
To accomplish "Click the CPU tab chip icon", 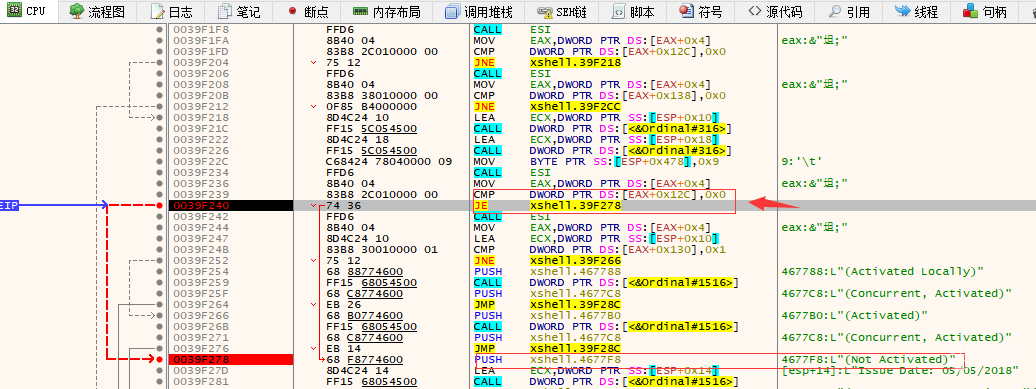I will coord(14,11).
